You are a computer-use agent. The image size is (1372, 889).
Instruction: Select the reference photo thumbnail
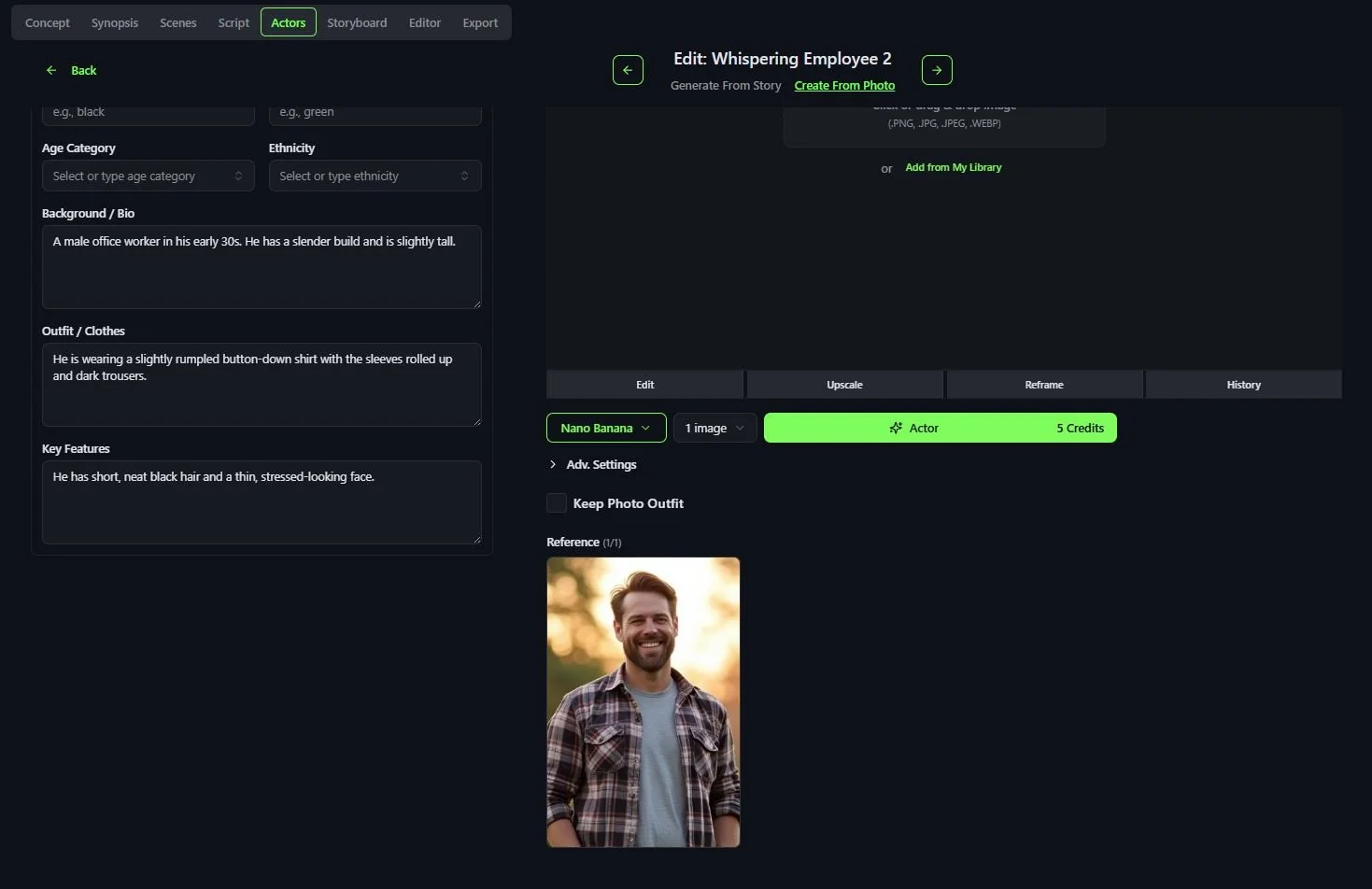[x=644, y=702]
